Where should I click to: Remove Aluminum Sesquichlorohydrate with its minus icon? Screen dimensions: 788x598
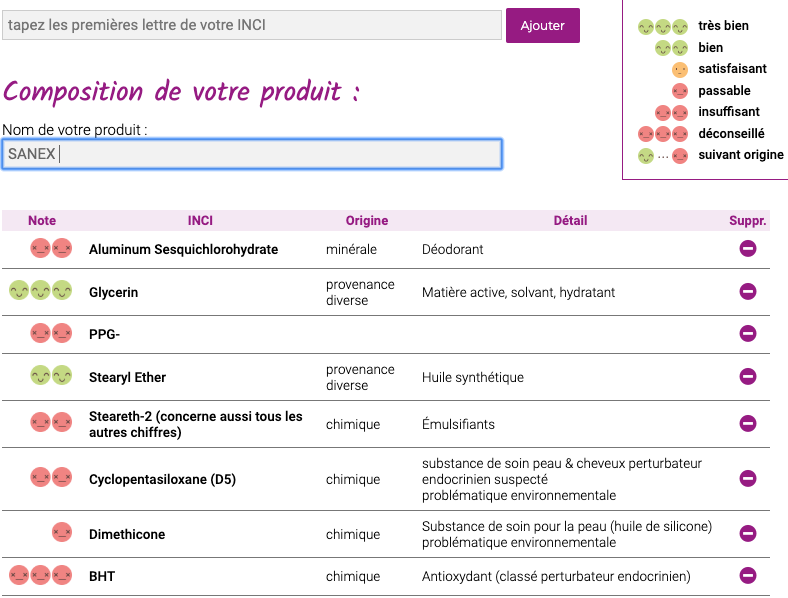point(748,248)
